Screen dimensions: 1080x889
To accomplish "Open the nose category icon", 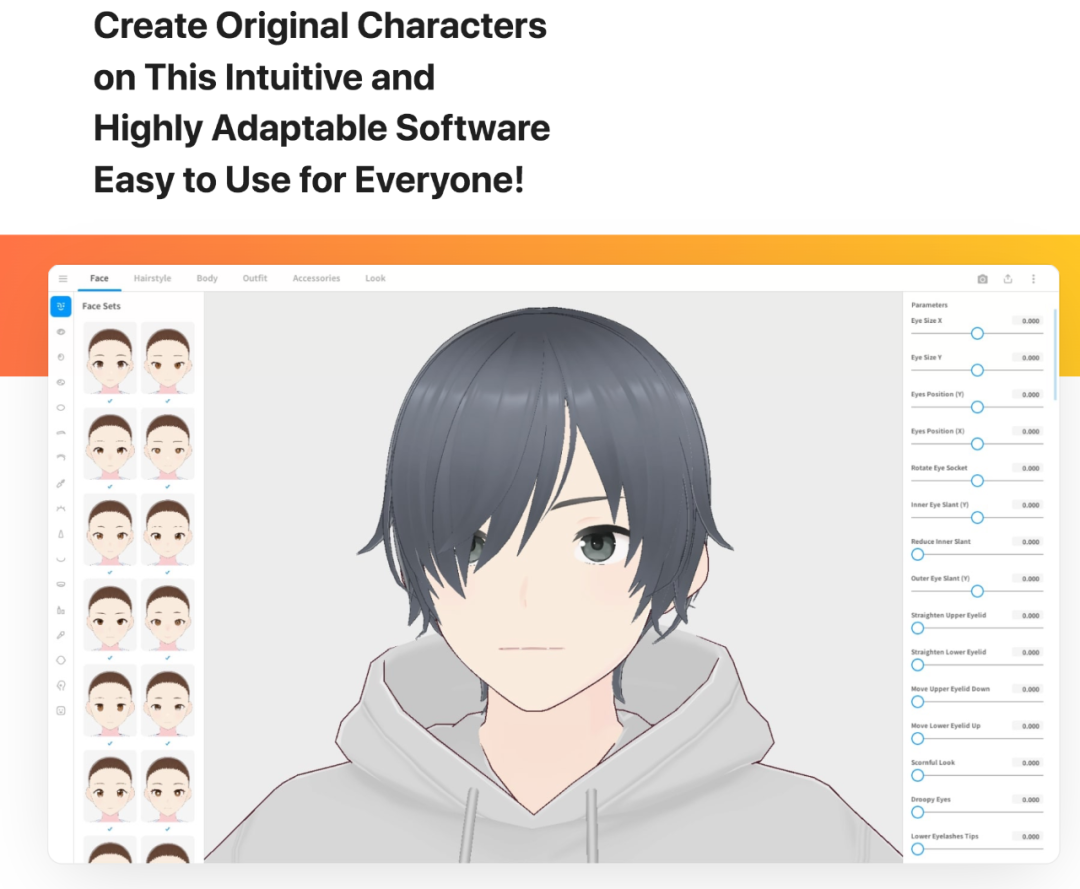I will coord(61,534).
